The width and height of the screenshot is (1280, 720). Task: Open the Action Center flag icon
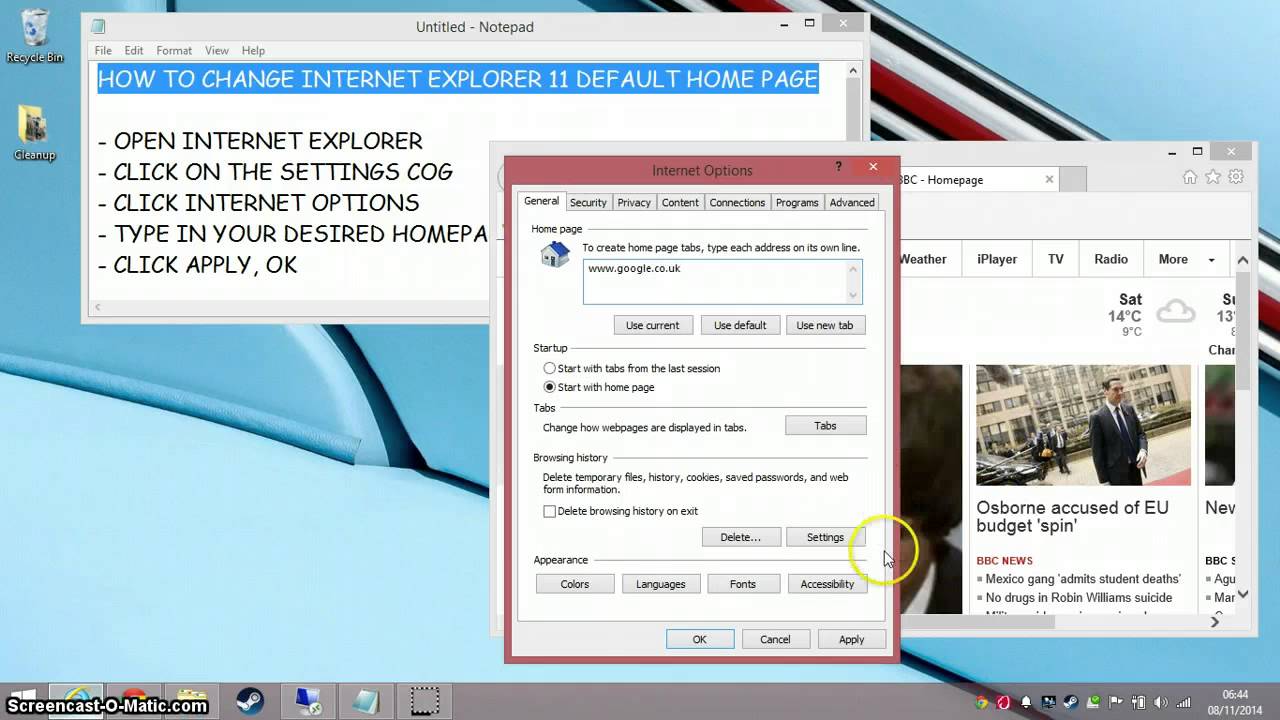(1116, 702)
